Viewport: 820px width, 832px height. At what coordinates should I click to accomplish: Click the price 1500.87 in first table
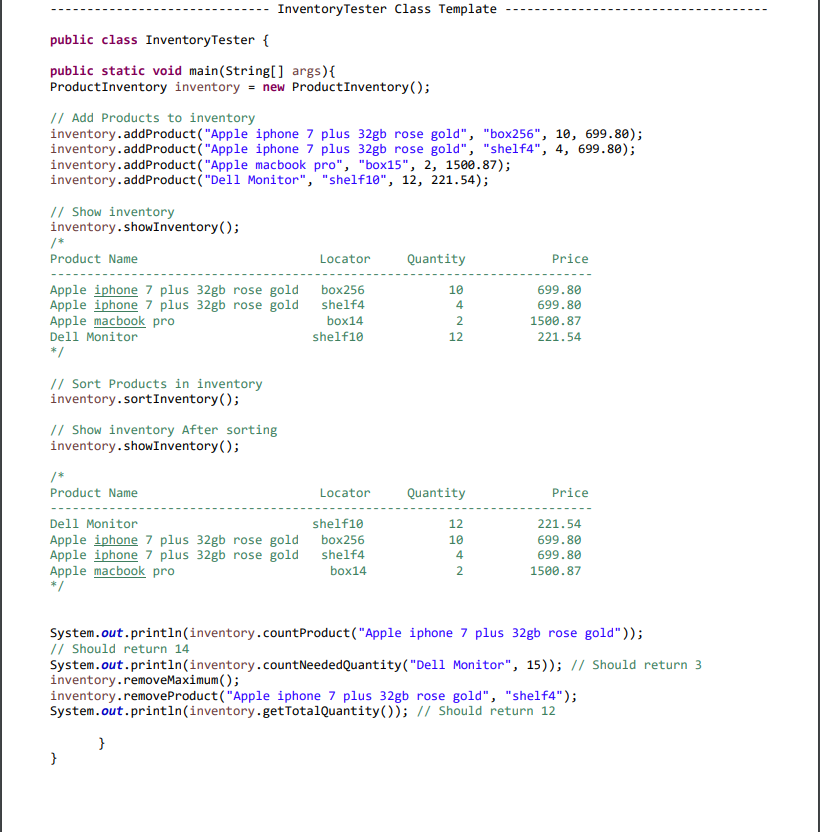tap(555, 321)
